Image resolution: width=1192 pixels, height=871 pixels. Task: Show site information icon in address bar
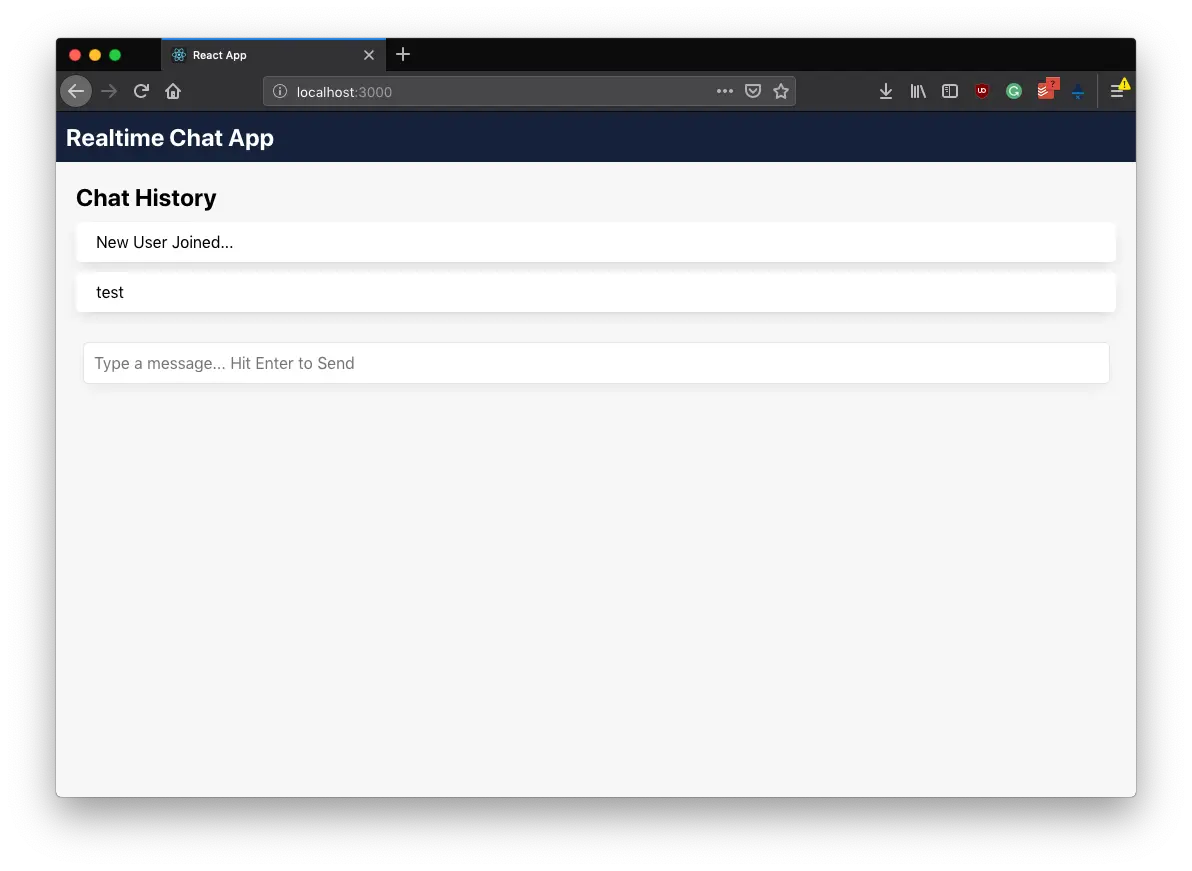coord(280,91)
